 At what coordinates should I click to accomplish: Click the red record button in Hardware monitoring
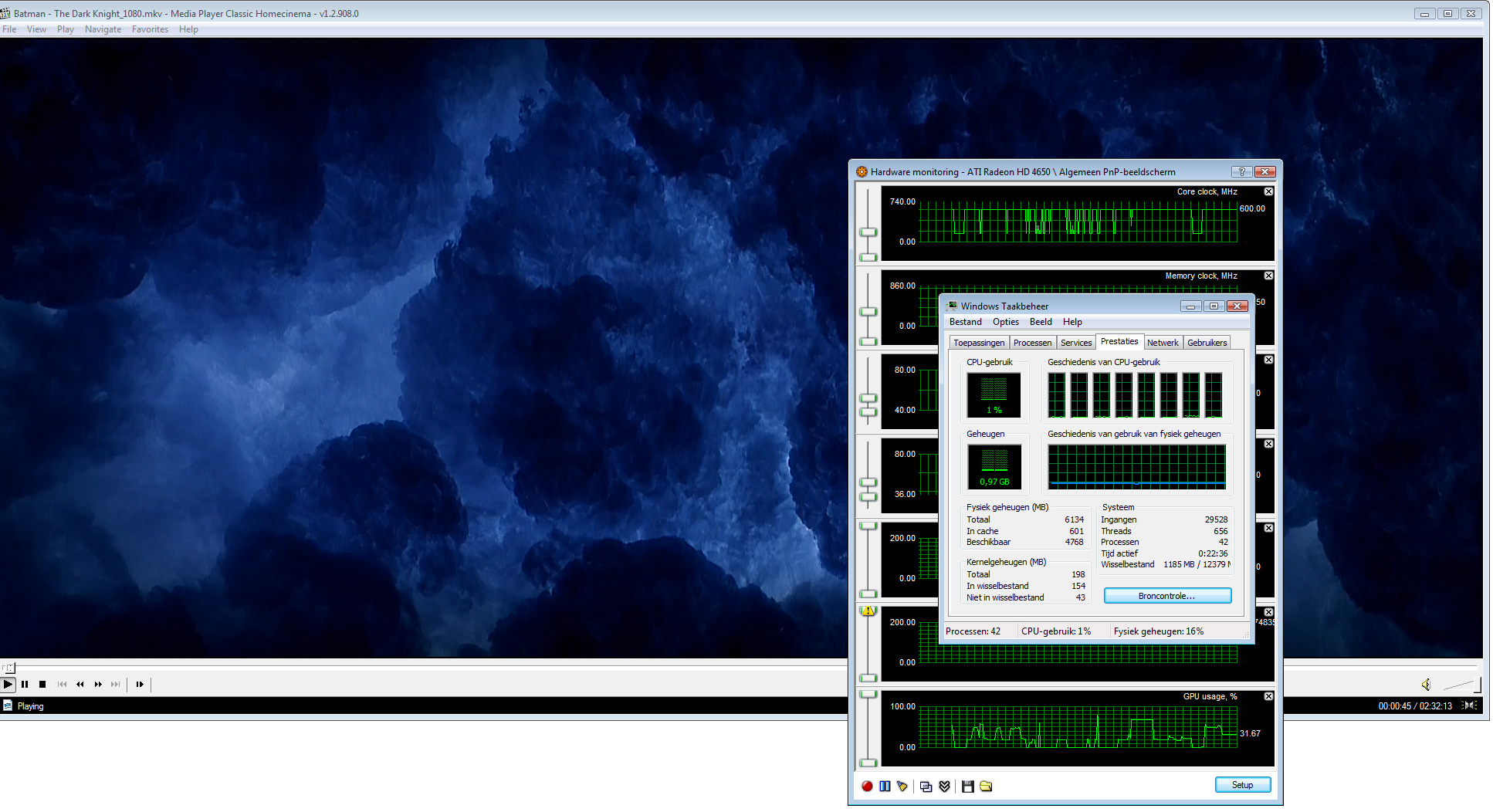[867, 786]
